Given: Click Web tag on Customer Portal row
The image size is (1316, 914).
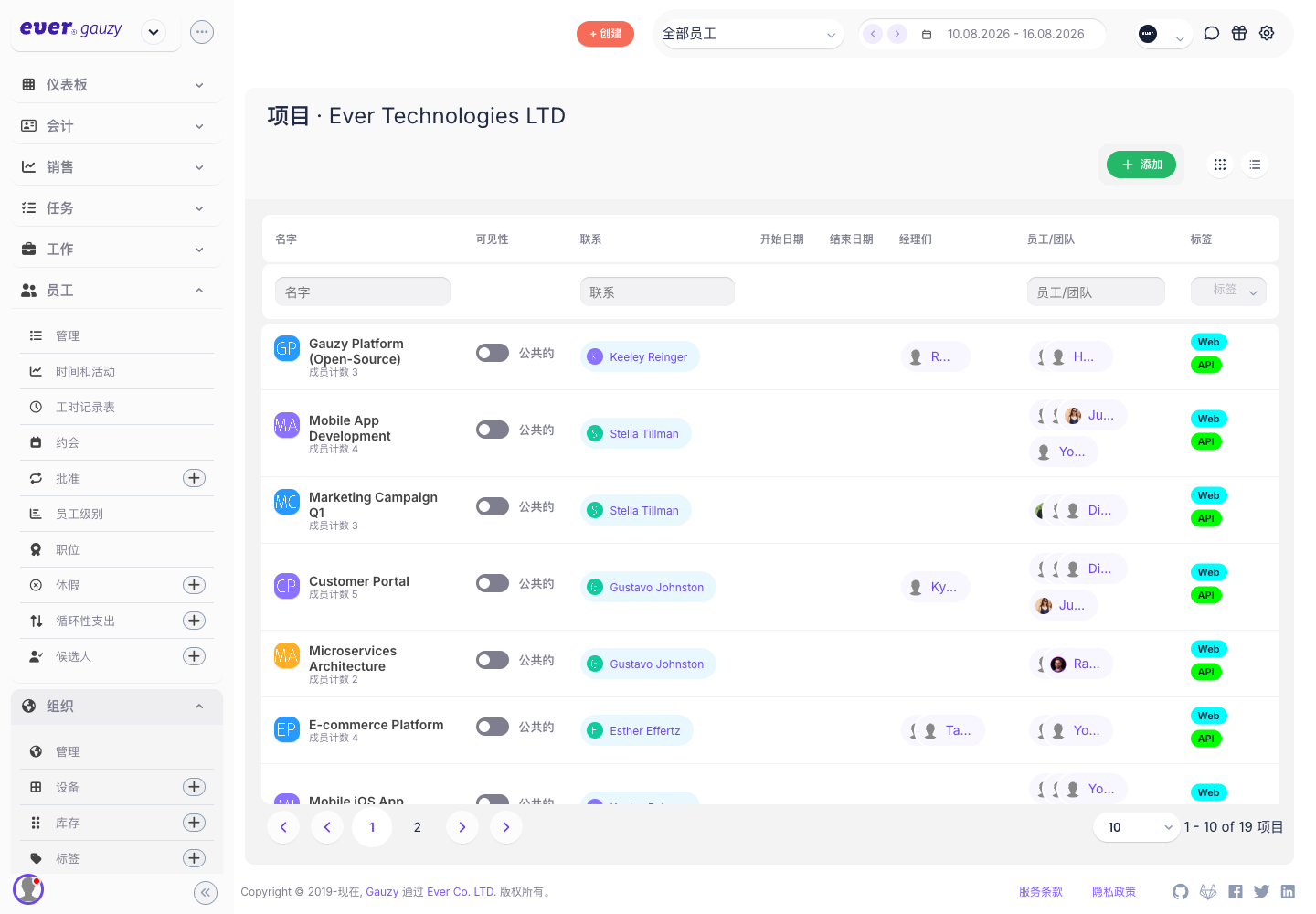Looking at the screenshot, I should (1208, 572).
